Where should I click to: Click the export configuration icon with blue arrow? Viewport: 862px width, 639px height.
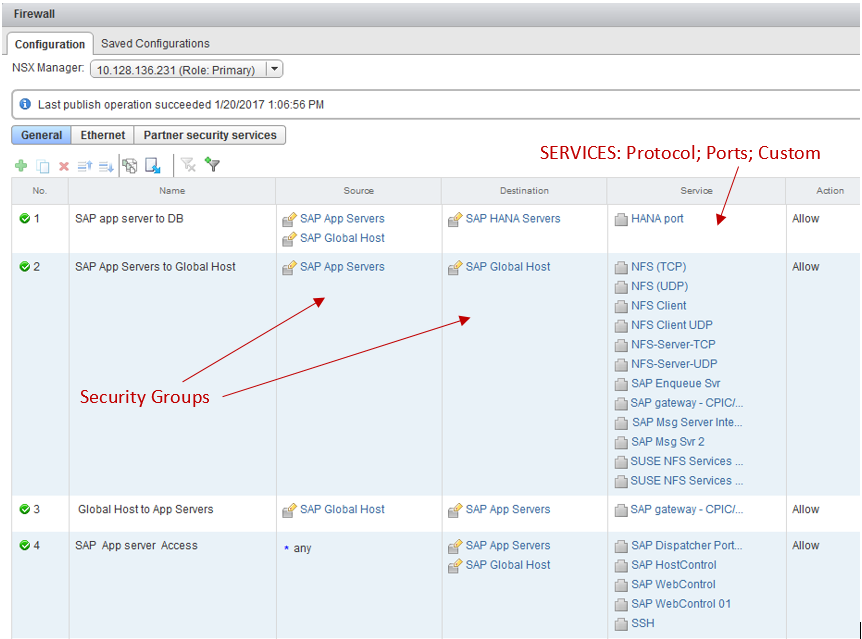[x=153, y=165]
